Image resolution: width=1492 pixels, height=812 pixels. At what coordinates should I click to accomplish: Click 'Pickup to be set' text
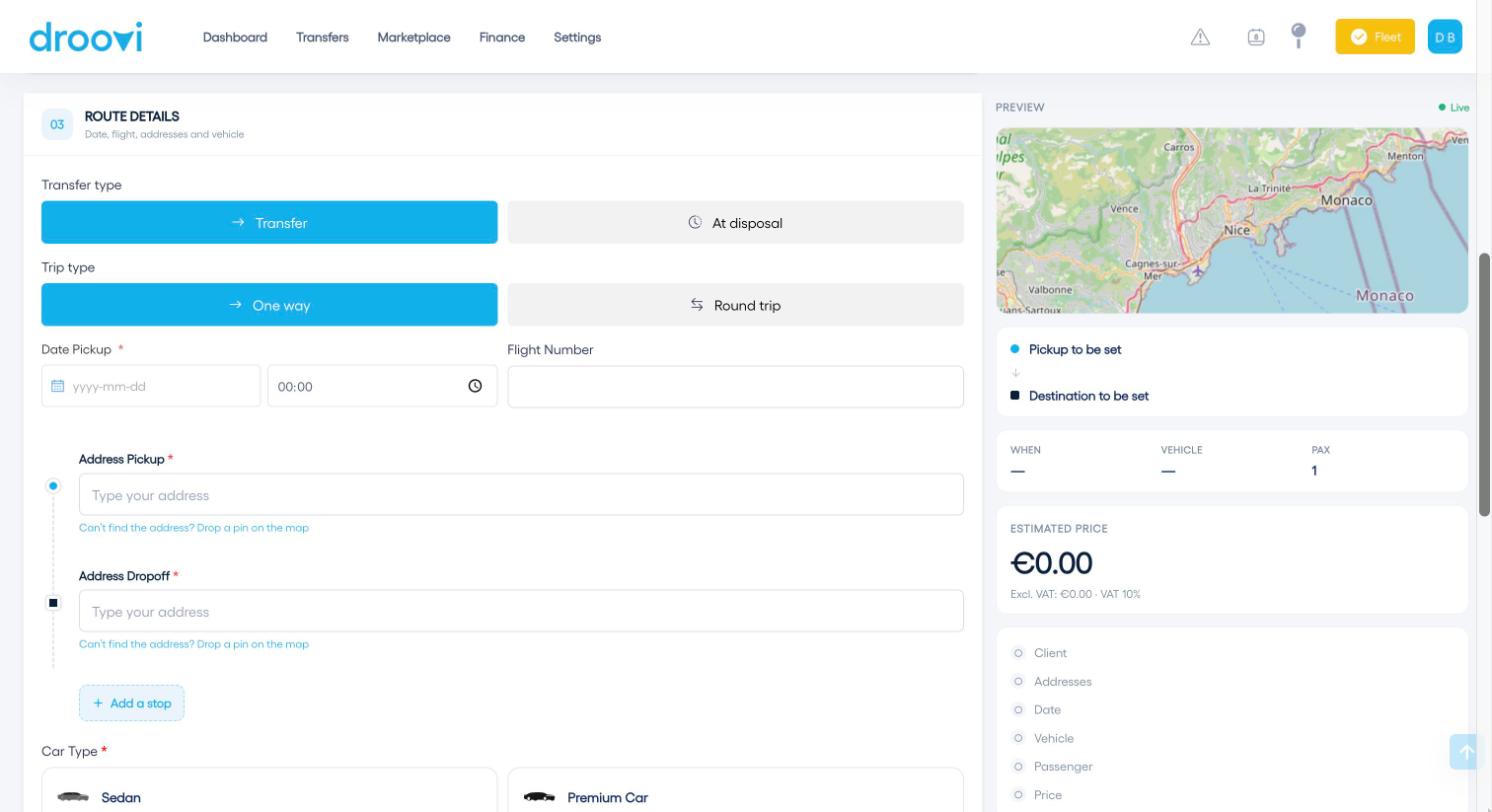click(x=1075, y=350)
